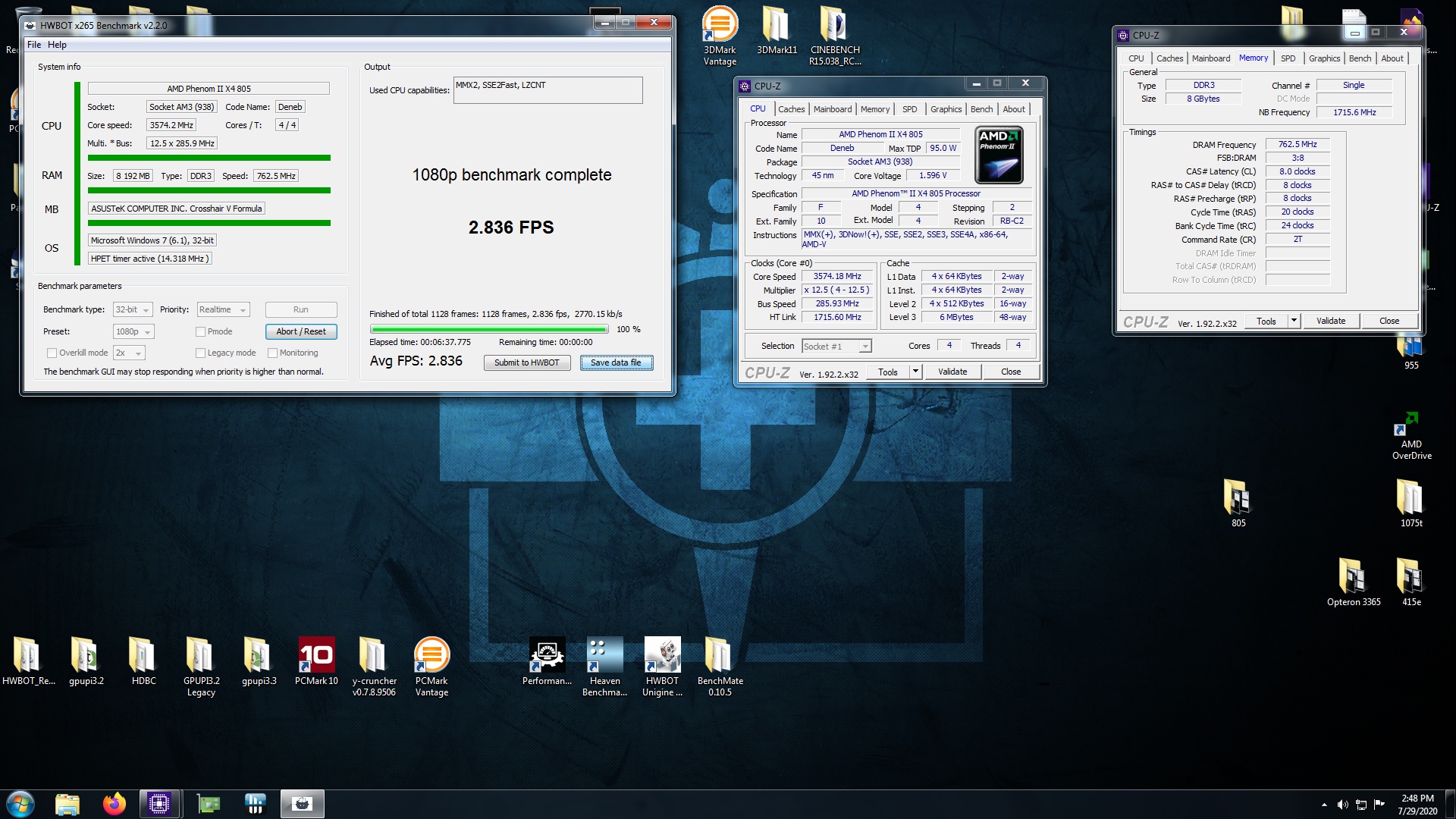Screen dimensions: 1456x819
Task: Switch to Mainboard tab in CPU-Z CPU window
Action: pyautogui.click(x=832, y=109)
